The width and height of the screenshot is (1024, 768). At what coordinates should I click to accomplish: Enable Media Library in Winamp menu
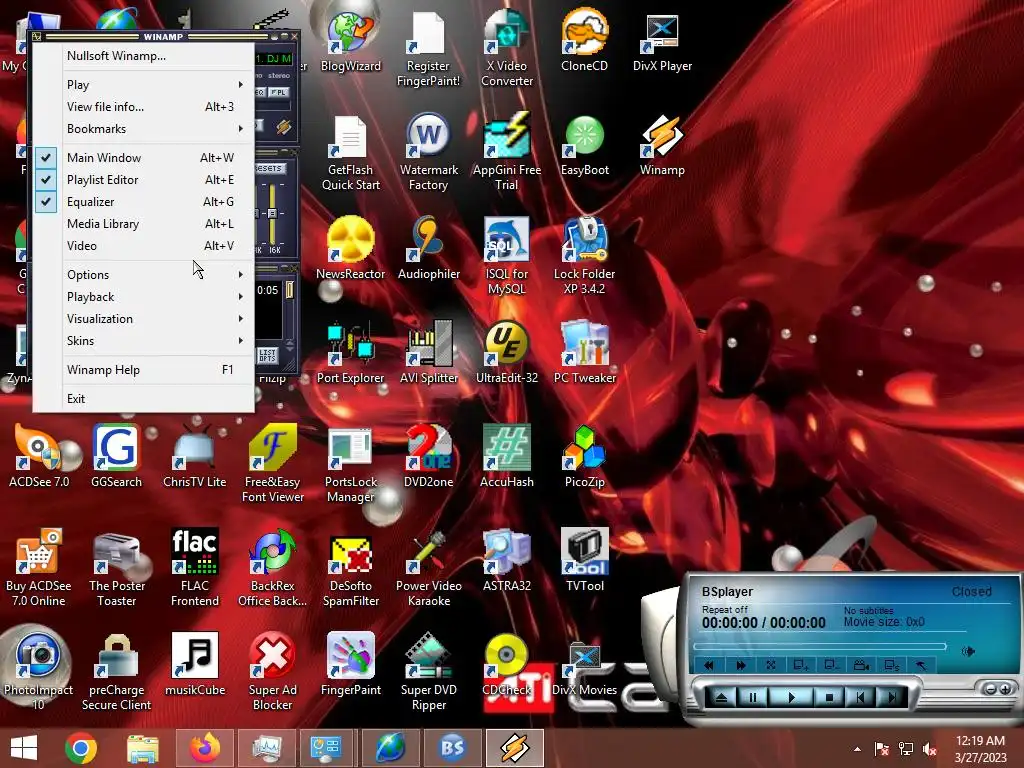(x=143, y=224)
